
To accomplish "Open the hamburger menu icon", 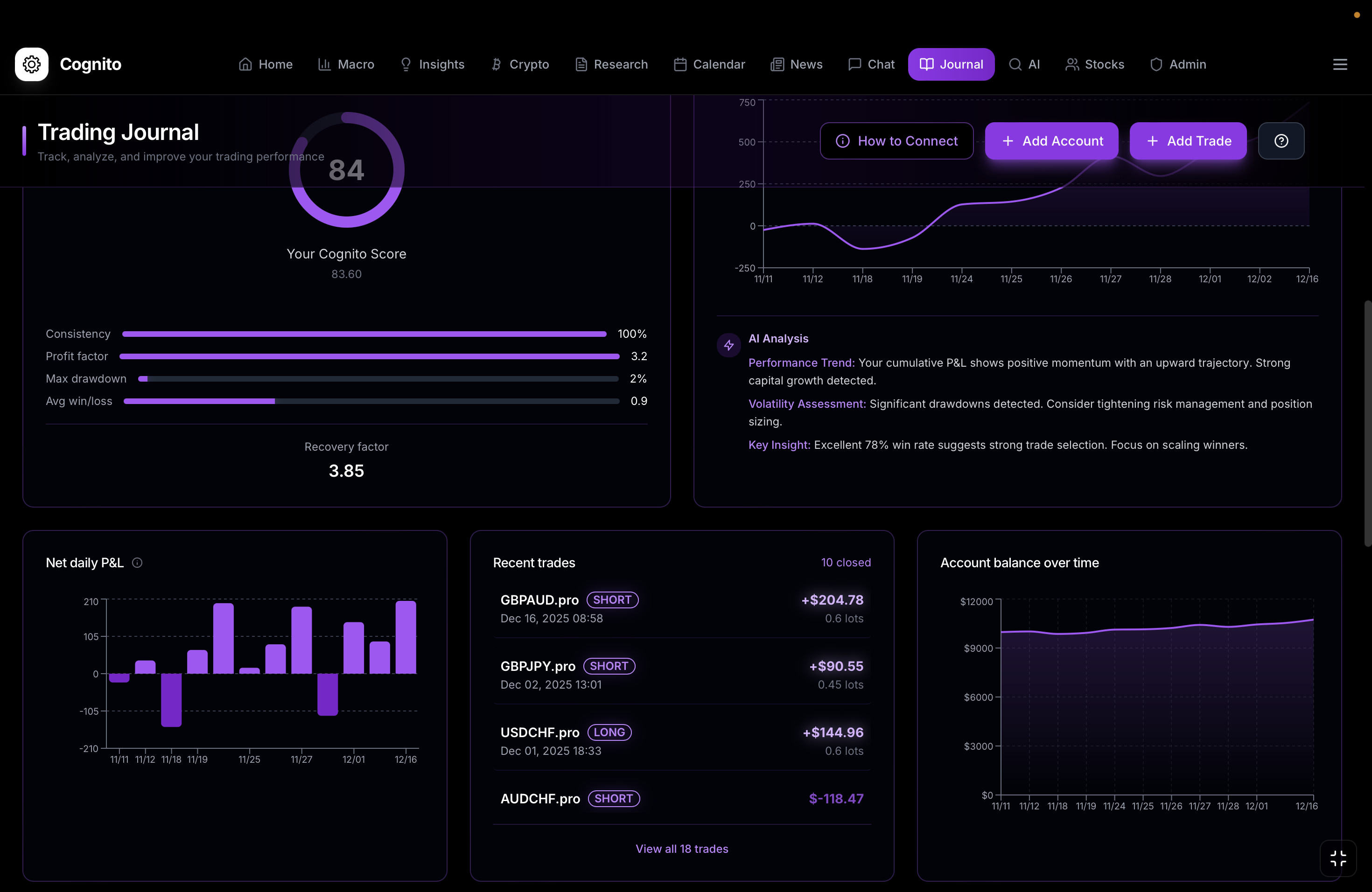I will pos(1340,64).
